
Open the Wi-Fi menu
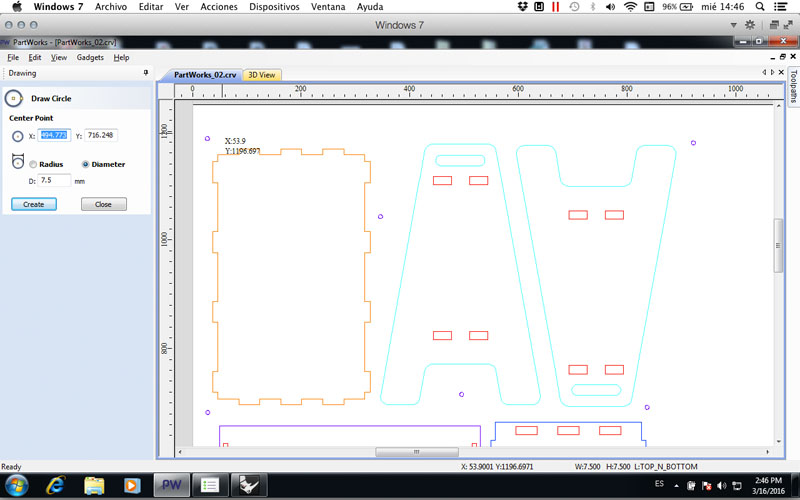pos(630,7)
